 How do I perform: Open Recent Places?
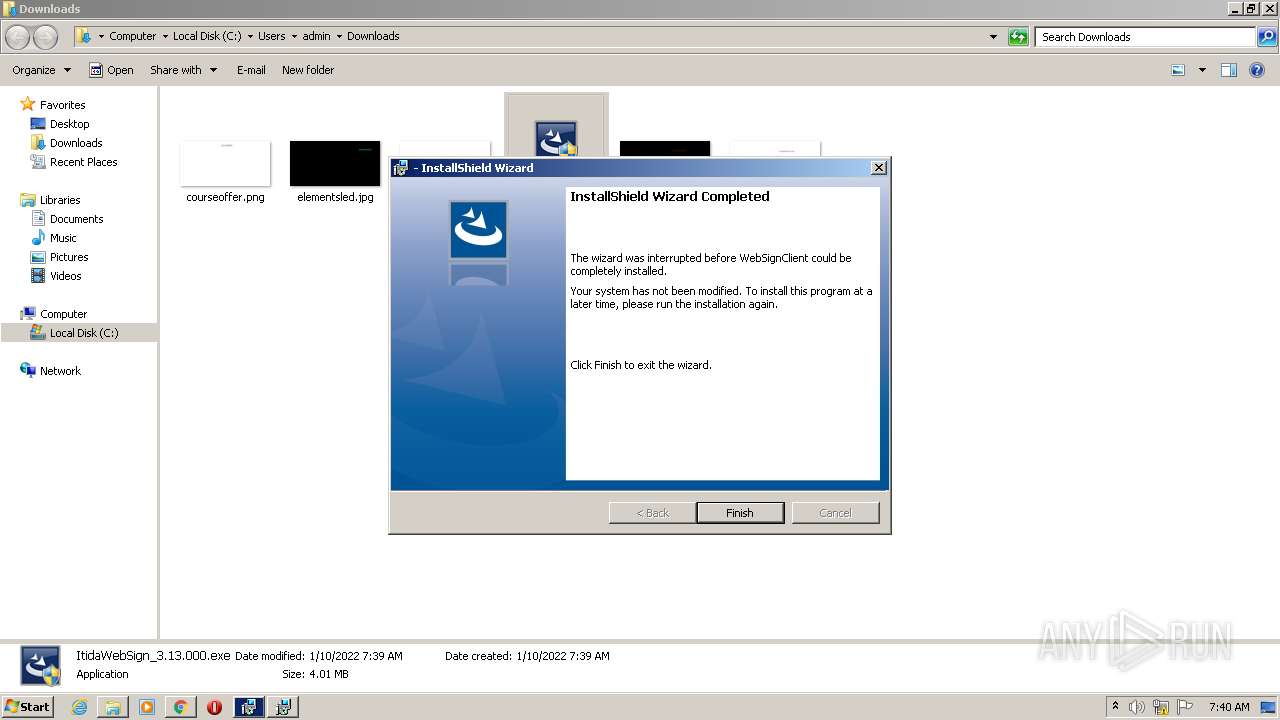tap(83, 162)
